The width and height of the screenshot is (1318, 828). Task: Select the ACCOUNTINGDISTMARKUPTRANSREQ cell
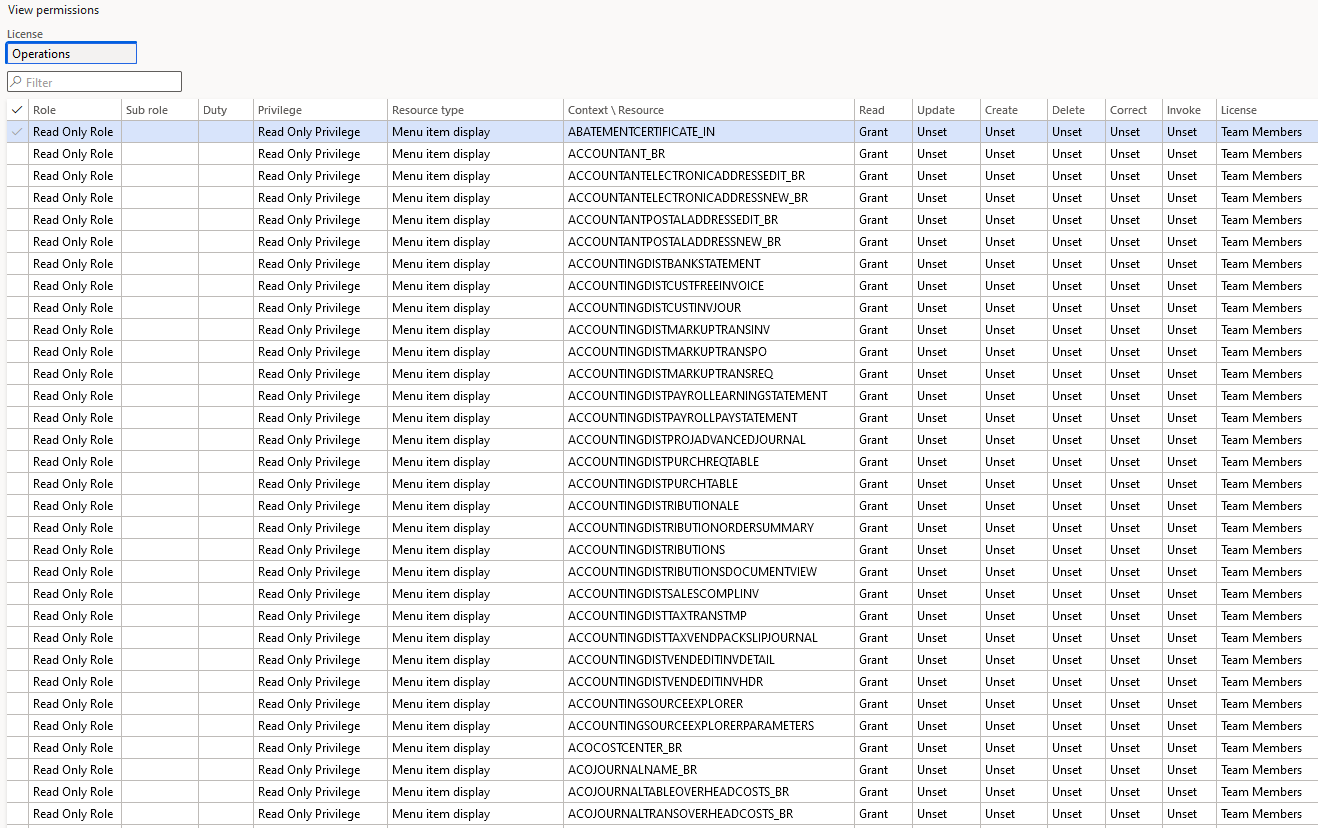pos(709,374)
